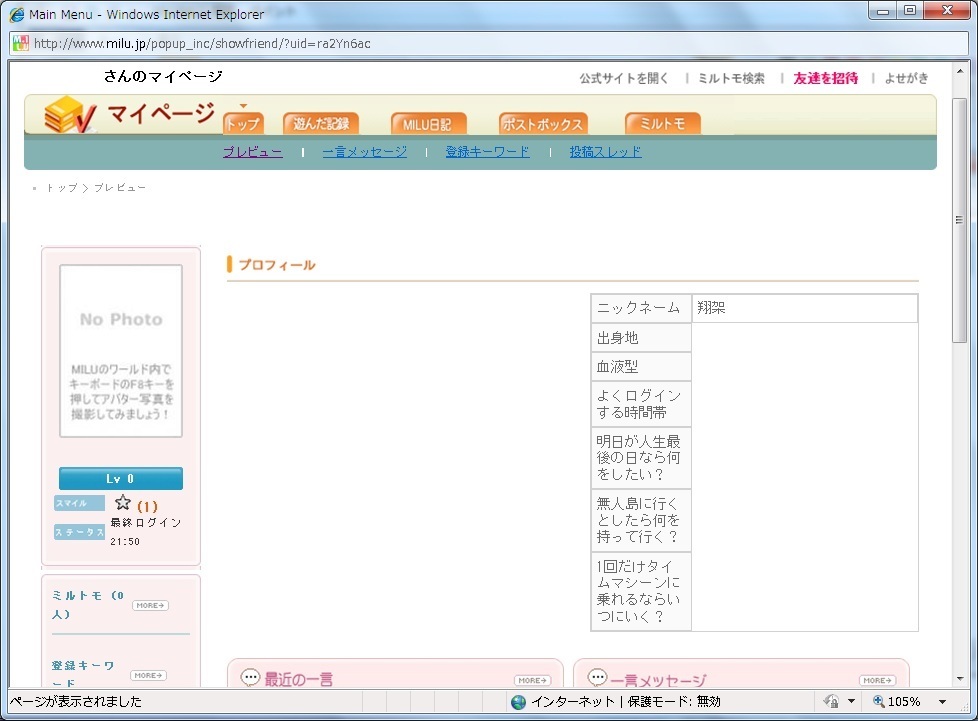
Task: Click the Lv 0 level bar
Action: [x=121, y=479]
